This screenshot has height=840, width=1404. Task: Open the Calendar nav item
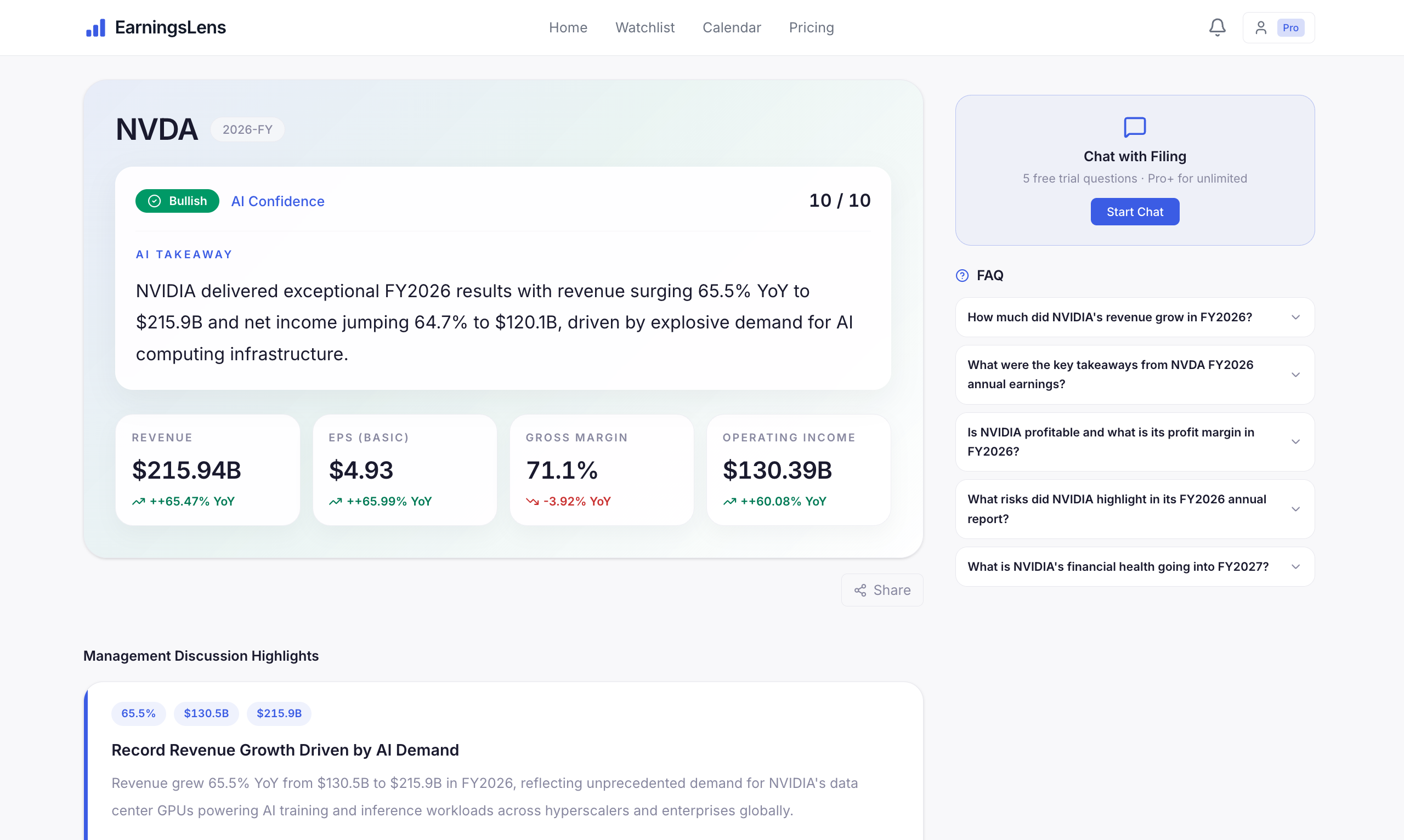(x=731, y=28)
